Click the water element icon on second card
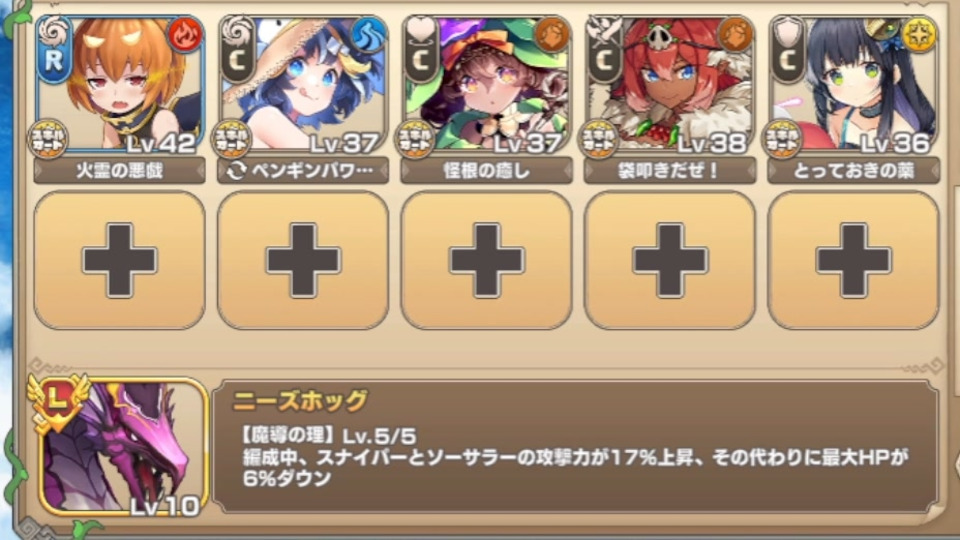 (368, 35)
